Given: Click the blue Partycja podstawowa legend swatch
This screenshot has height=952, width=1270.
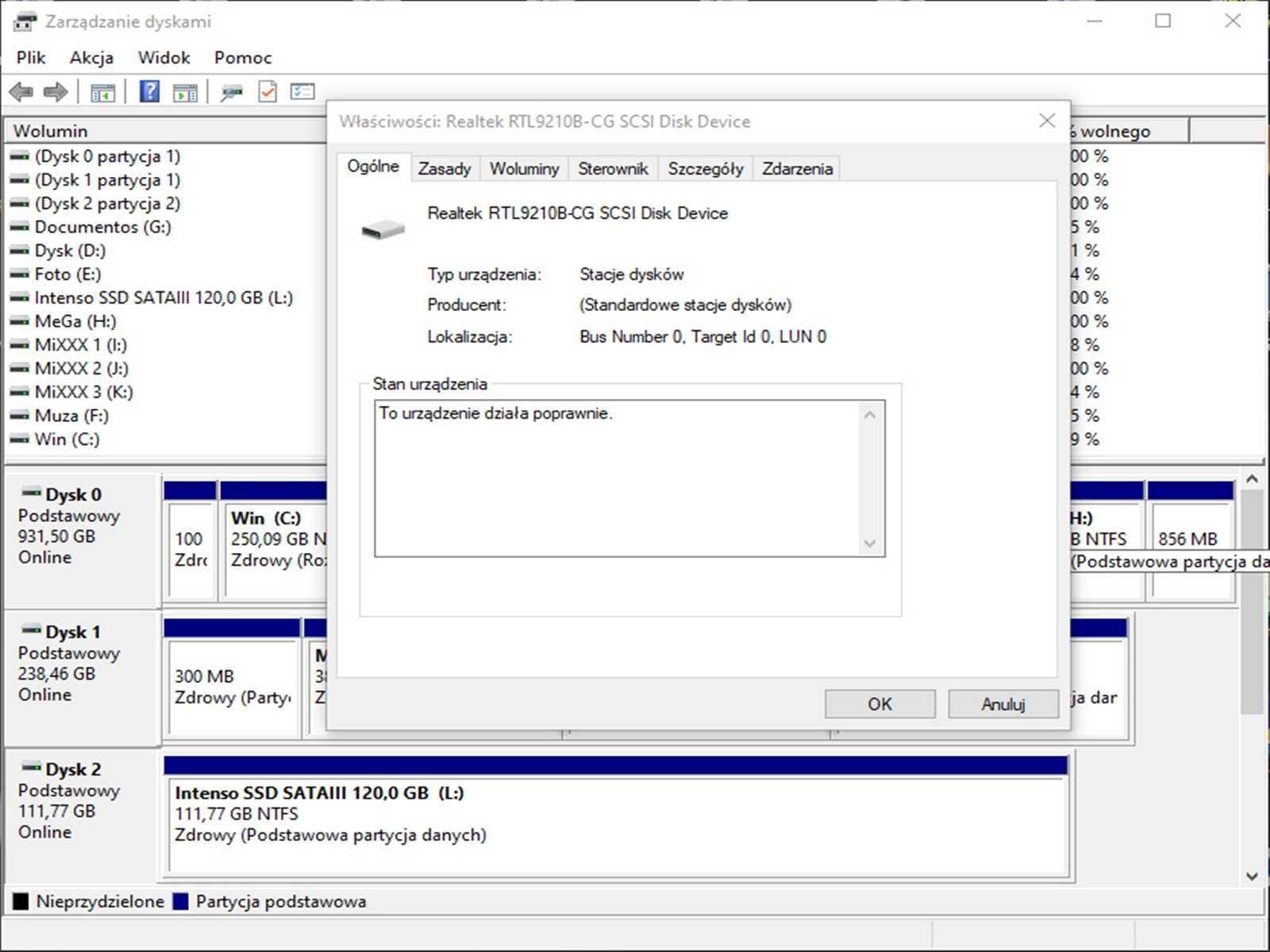Looking at the screenshot, I should [x=180, y=901].
